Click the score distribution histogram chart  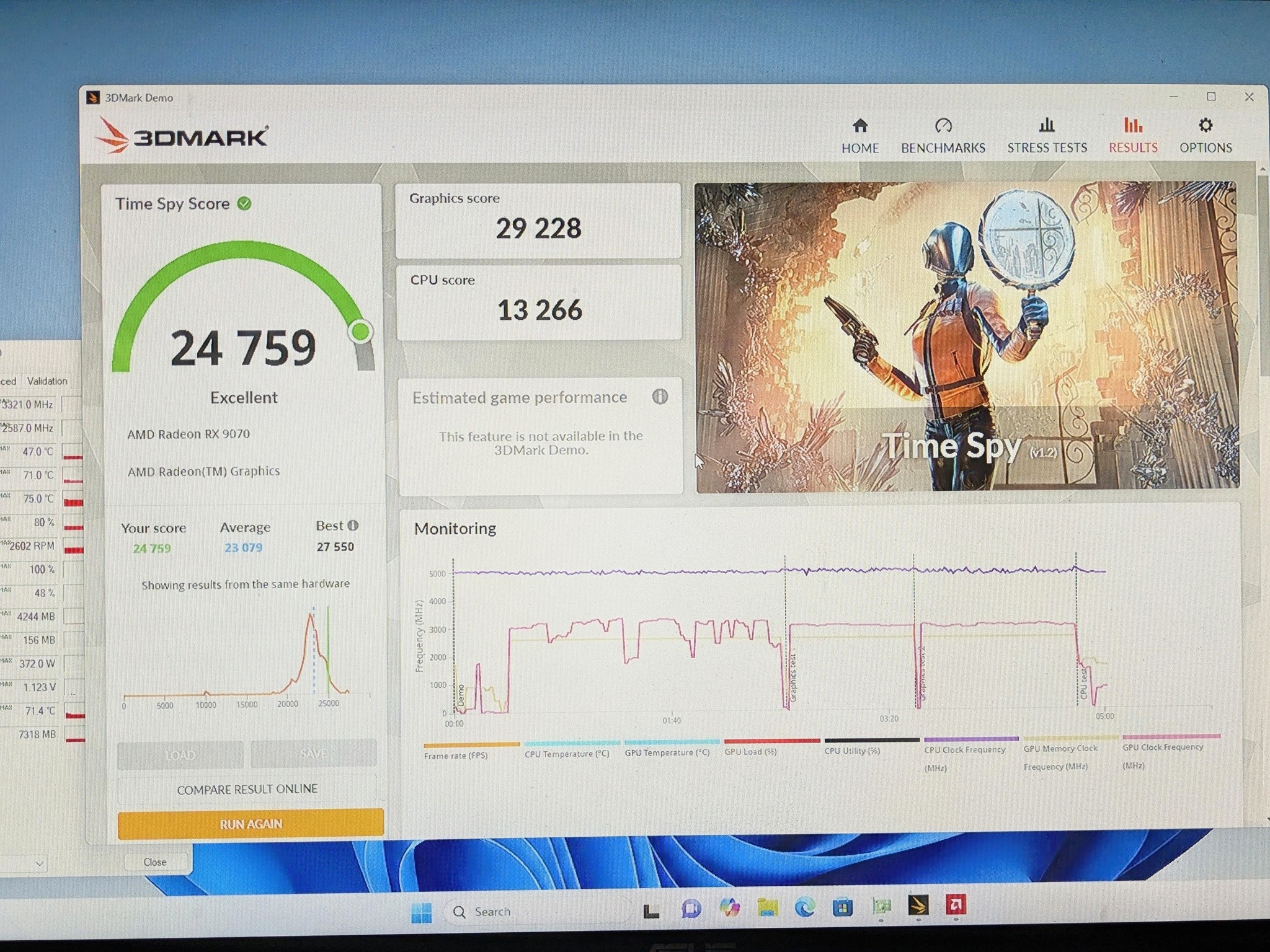[x=246, y=657]
